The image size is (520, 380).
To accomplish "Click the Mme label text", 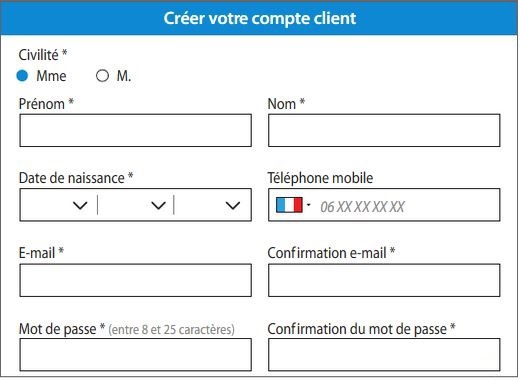I will 51,76.
